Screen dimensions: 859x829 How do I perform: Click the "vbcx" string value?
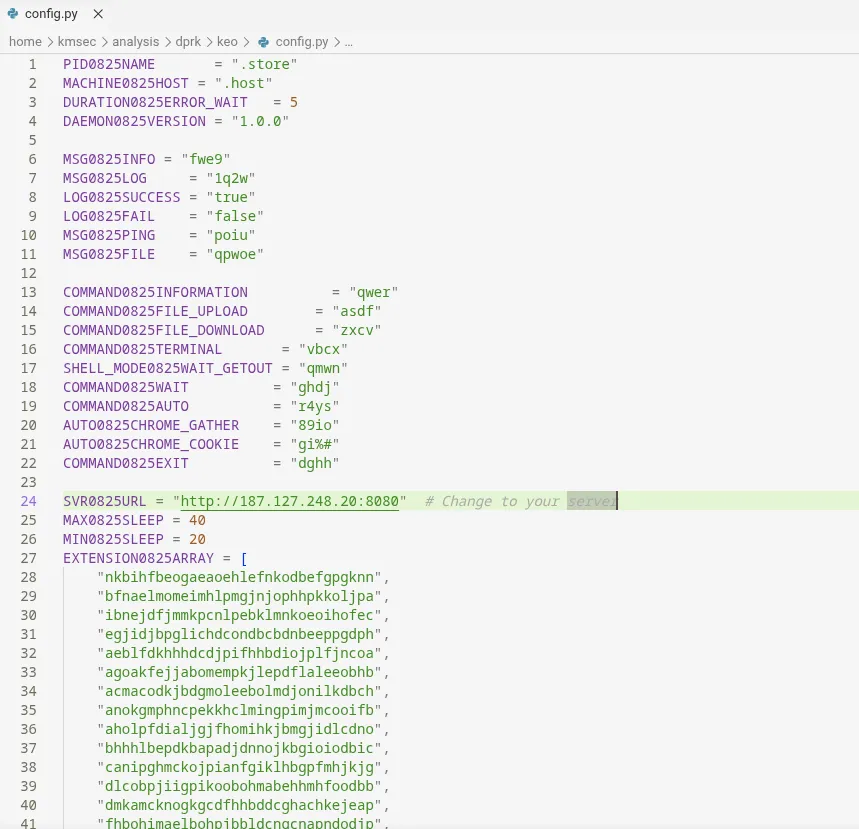click(x=323, y=349)
